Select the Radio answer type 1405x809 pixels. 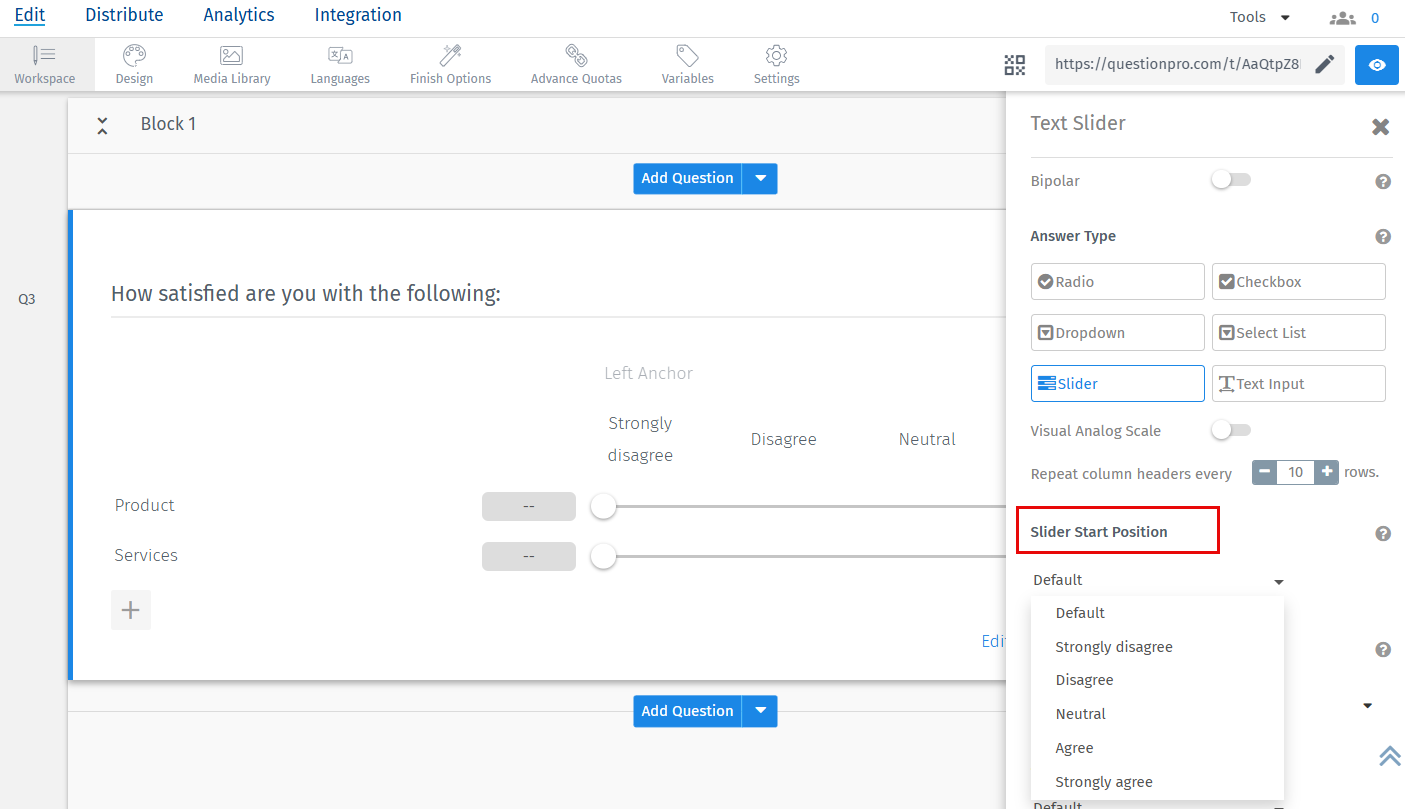point(1117,282)
